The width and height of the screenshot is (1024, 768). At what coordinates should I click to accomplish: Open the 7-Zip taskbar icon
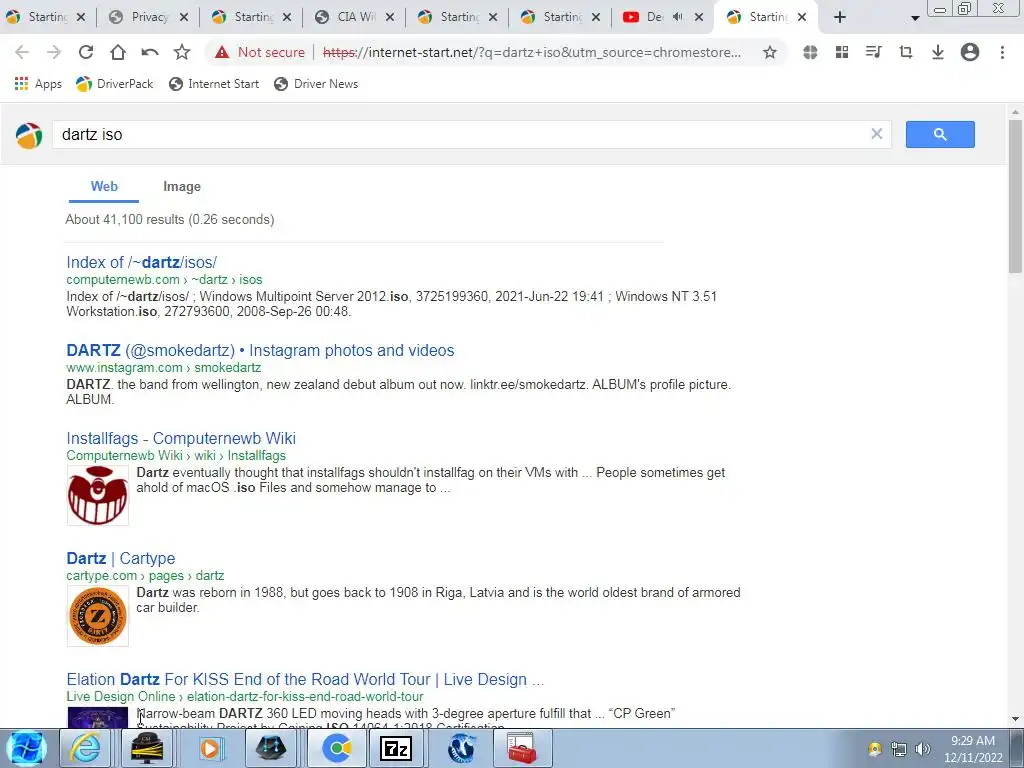pos(396,748)
